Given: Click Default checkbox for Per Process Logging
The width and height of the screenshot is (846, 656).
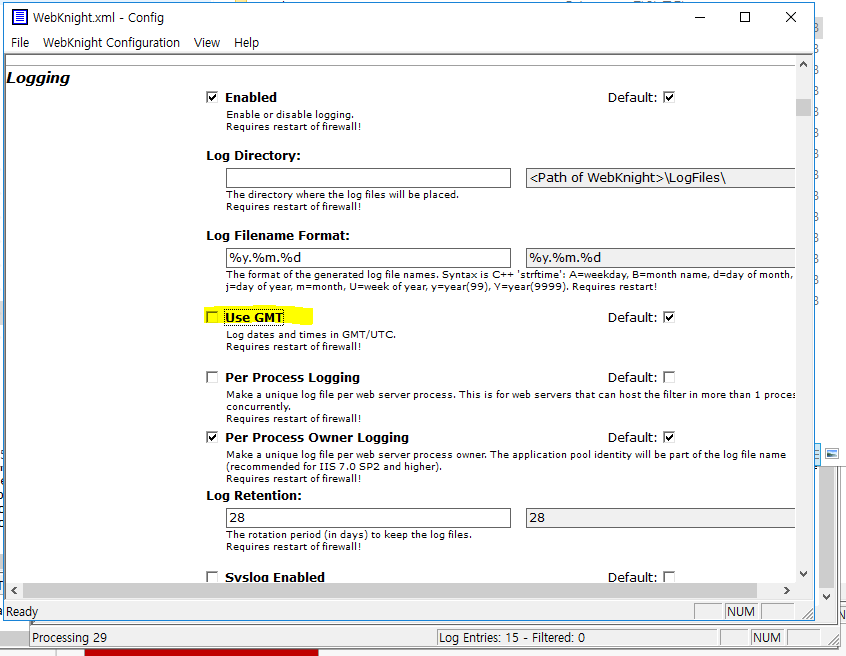Looking at the screenshot, I should pos(669,377).
